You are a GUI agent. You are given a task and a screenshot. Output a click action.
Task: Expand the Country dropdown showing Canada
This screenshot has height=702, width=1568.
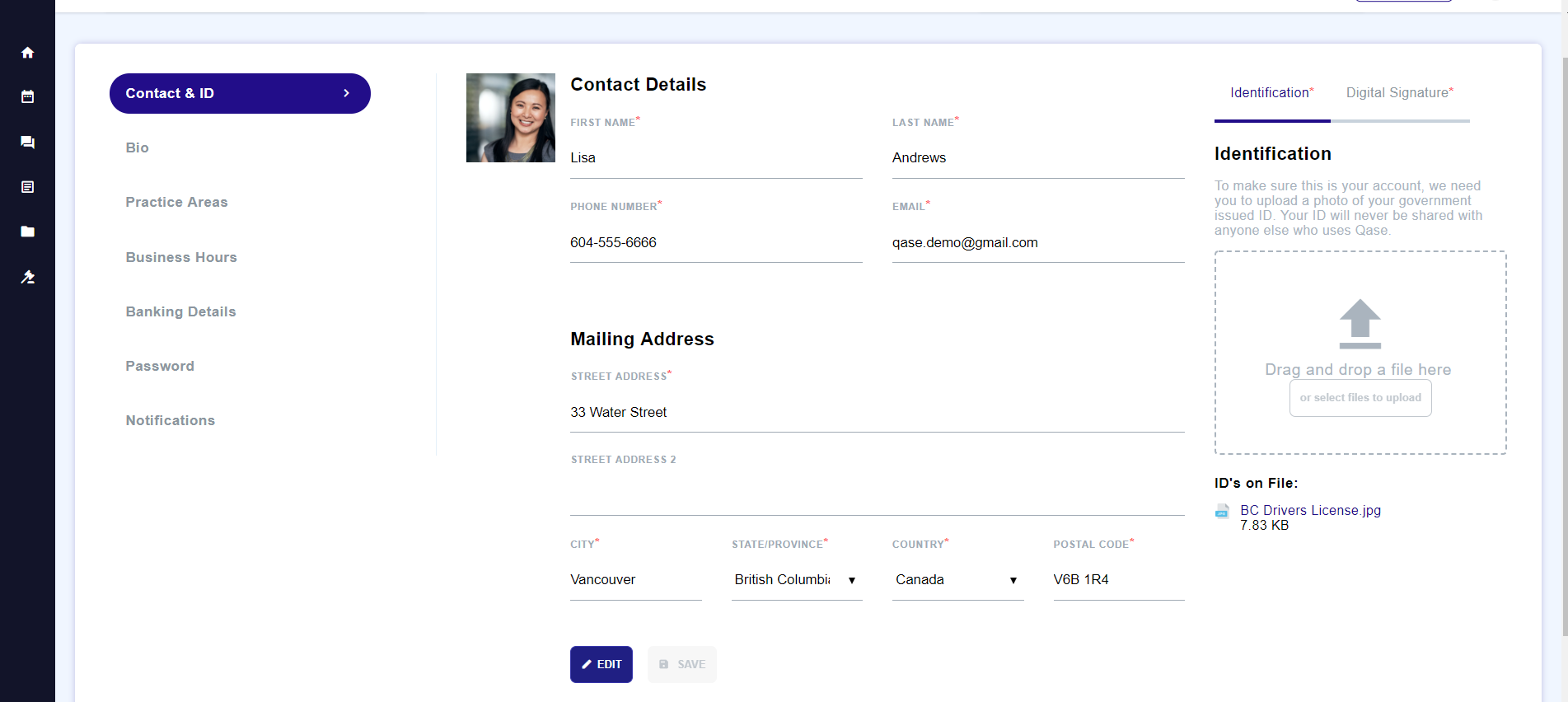tap(957, 580)
